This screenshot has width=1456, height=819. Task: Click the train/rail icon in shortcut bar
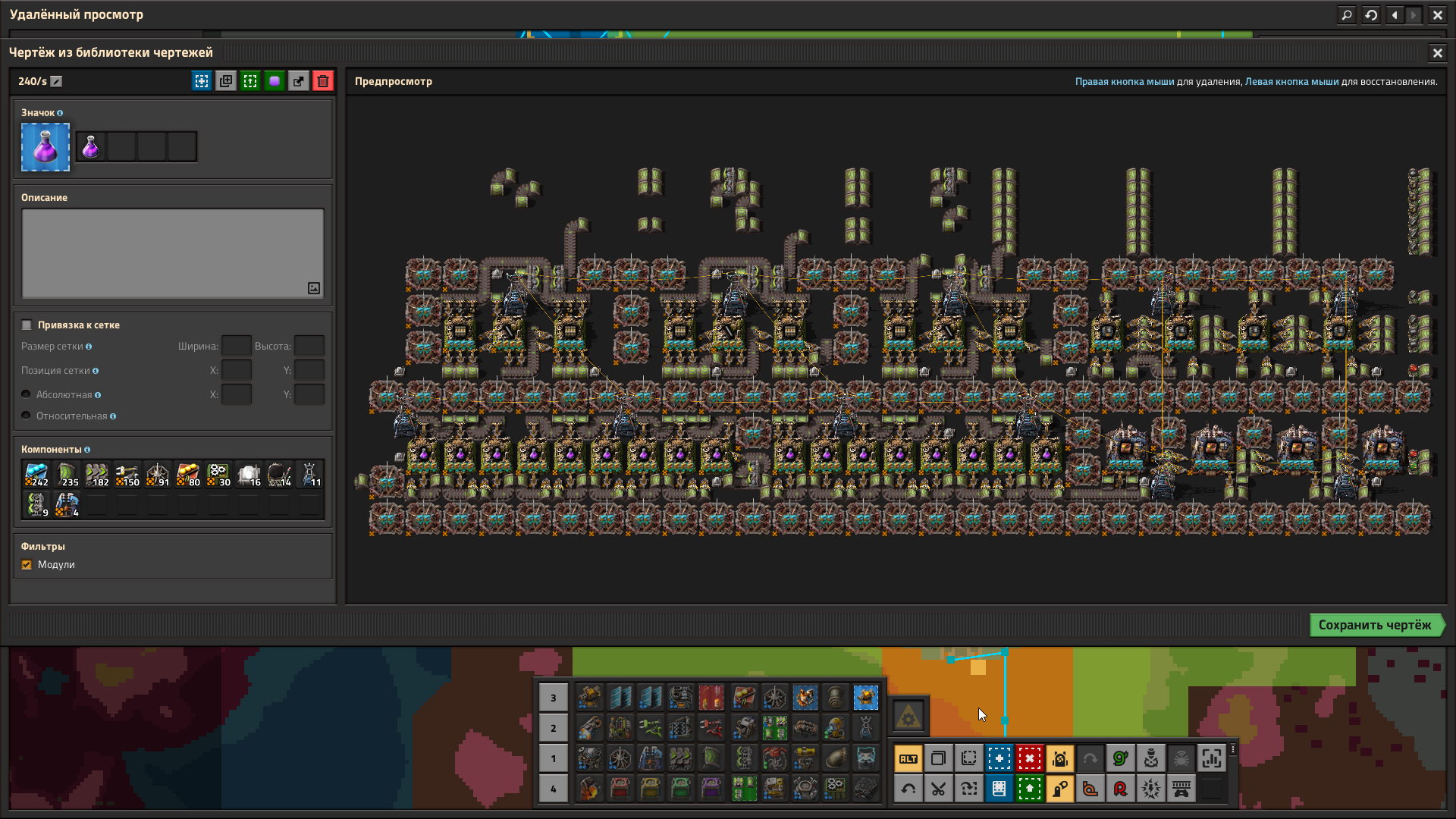(1181, 789)
